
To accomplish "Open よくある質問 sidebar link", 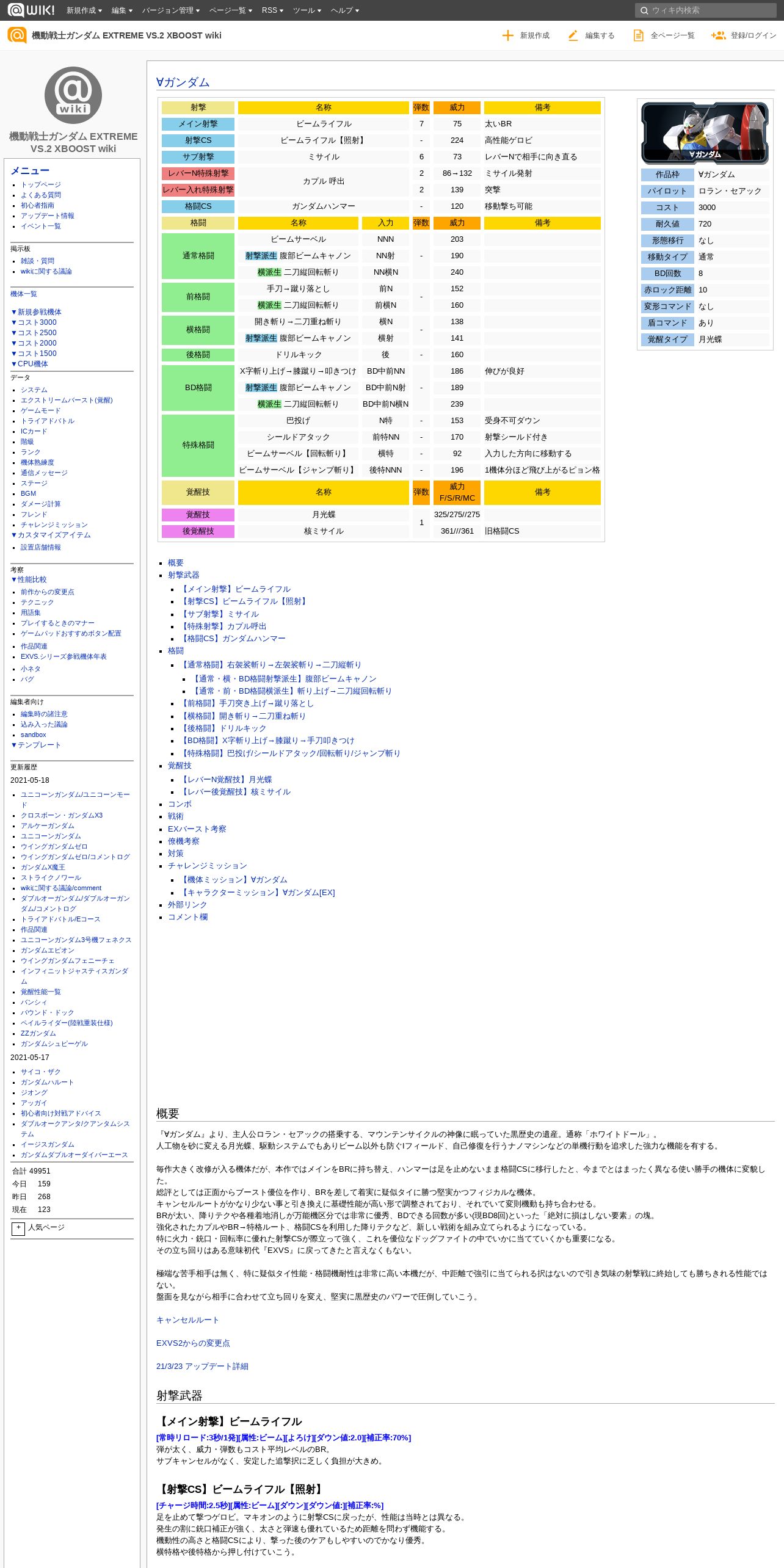I will click(x=41, y=195).
